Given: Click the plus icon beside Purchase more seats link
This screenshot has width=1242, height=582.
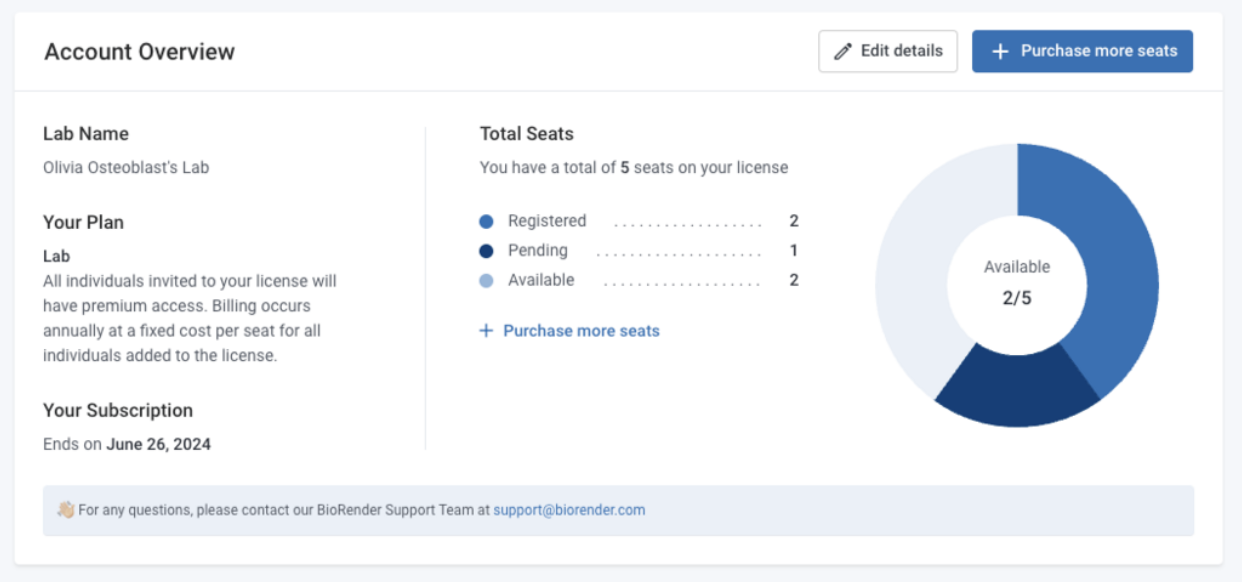Looking at the screenshot, I should click(x=486, y=331).
